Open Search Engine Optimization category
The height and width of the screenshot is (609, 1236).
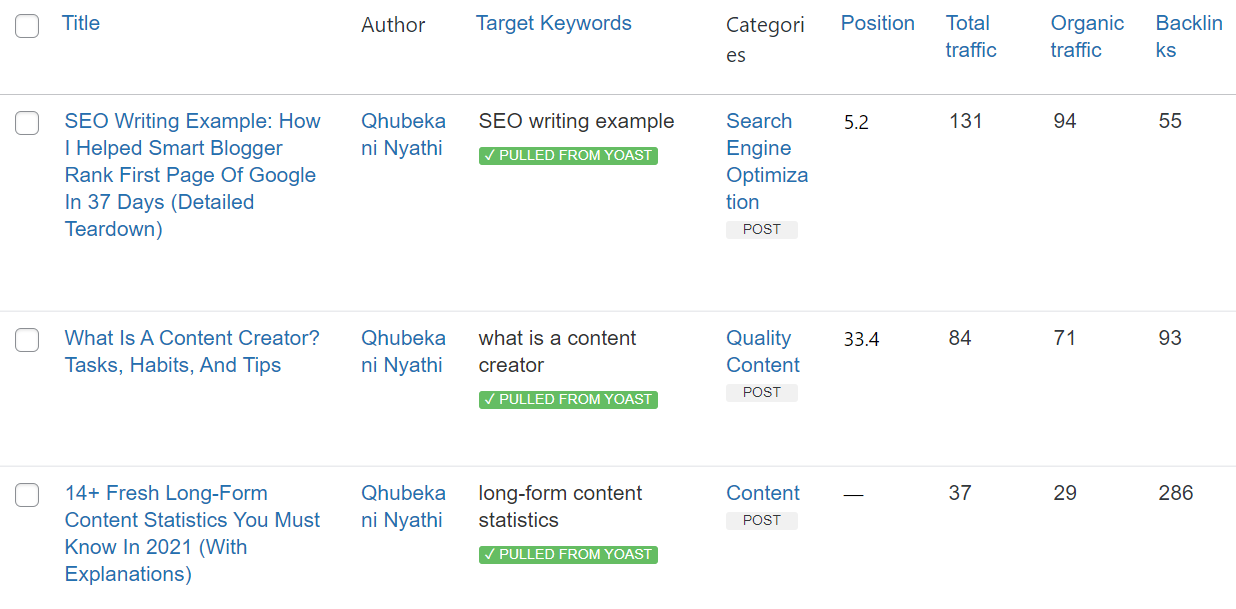coord(766,161)
